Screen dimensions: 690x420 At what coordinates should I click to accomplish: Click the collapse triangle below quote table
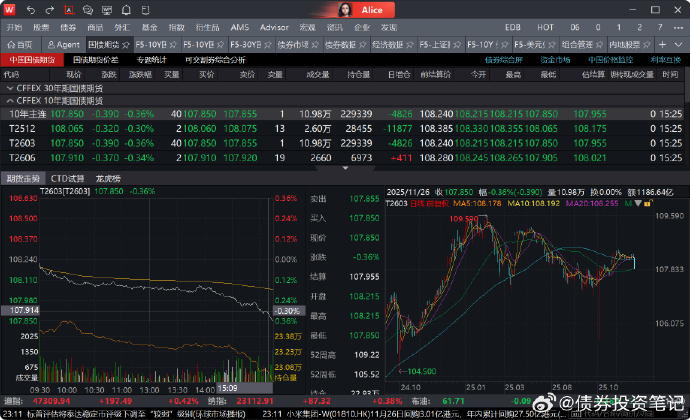coord(345,168)
